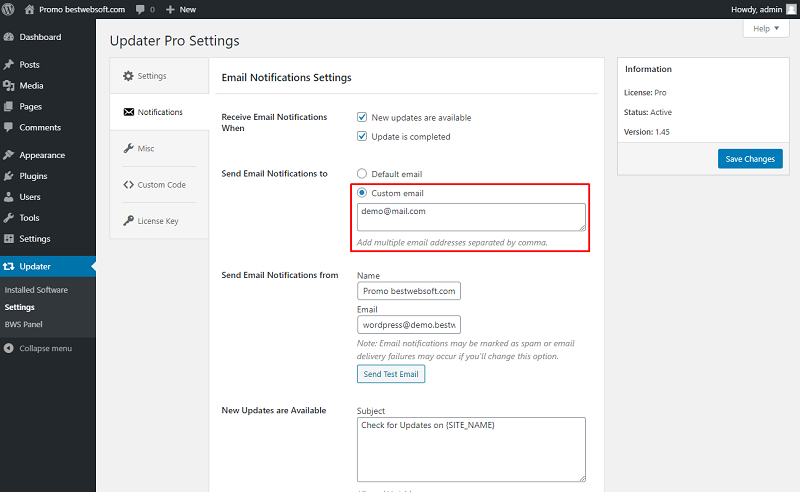Click the WordPress logo icon
This screenshot has width=800, height=492.
point(8,9)
